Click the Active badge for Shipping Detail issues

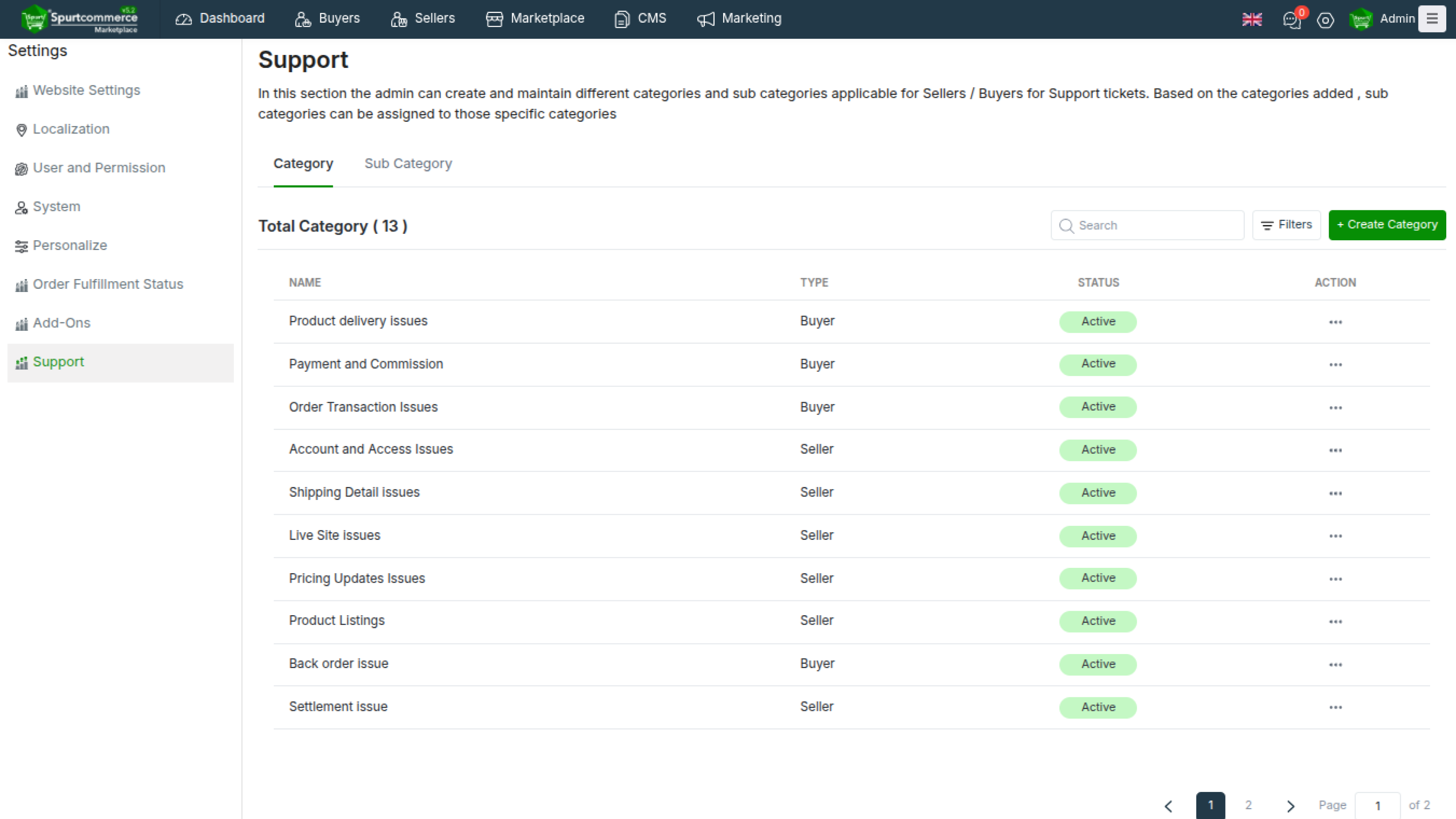coord(1098,493)
